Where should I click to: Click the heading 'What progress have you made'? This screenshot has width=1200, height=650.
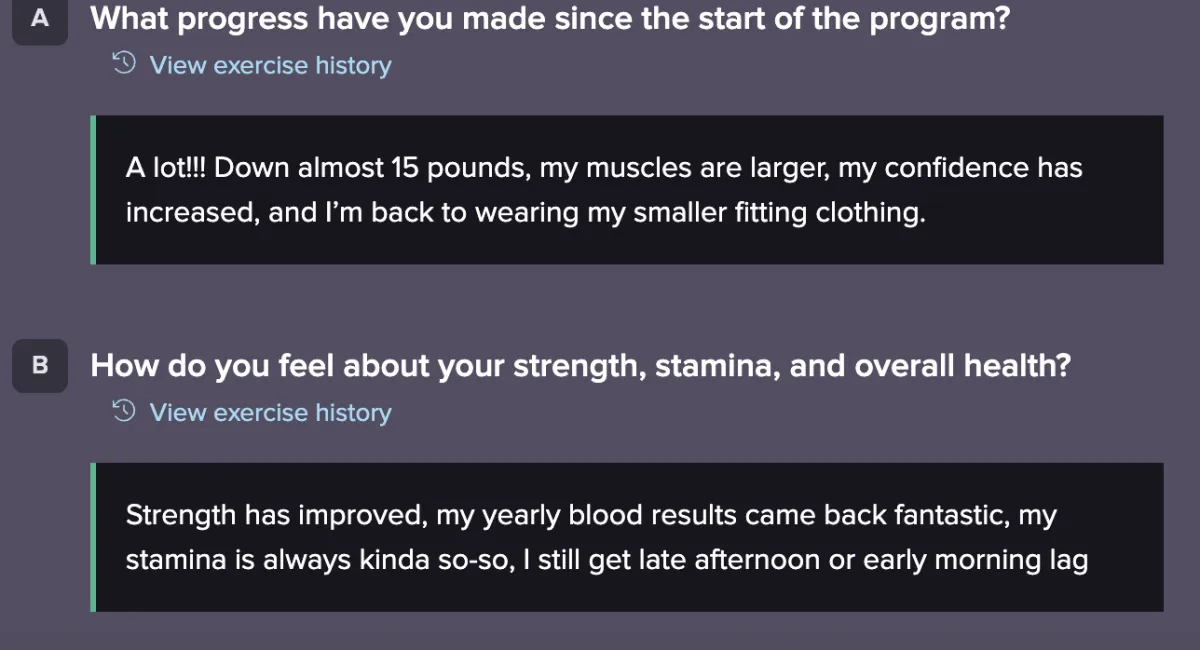tap(550, 19)
